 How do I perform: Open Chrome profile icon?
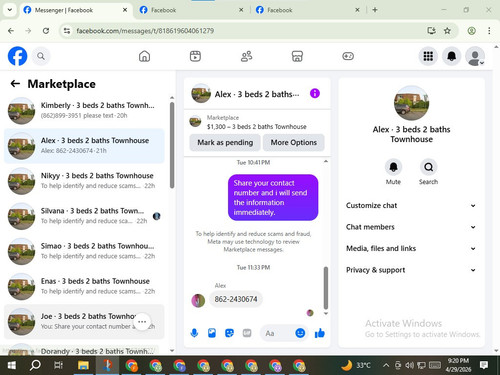click(x=471, y=31)
